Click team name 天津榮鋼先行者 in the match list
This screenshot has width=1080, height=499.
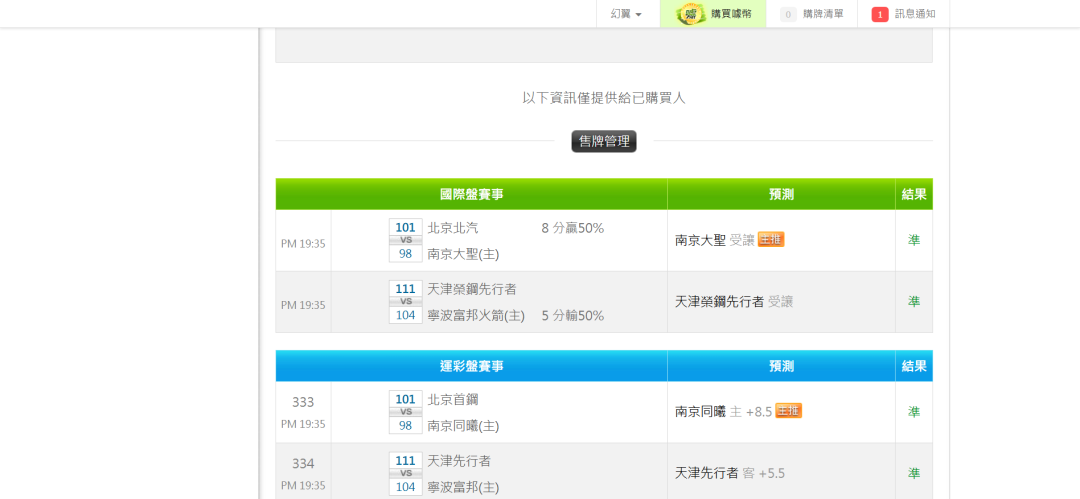point(472,289)
